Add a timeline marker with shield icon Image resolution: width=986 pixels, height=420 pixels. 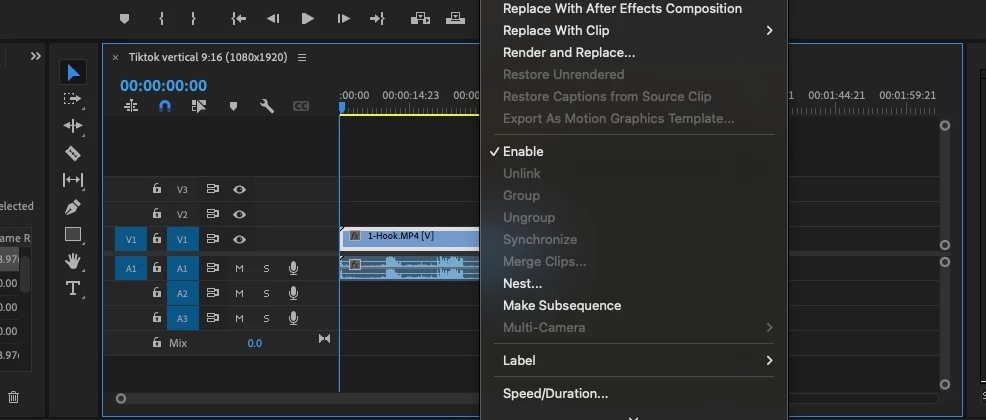233,106
